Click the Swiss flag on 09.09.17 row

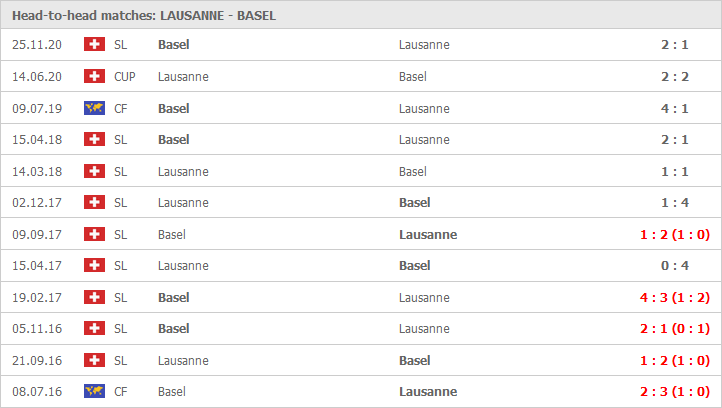click(x=94, y=234)
